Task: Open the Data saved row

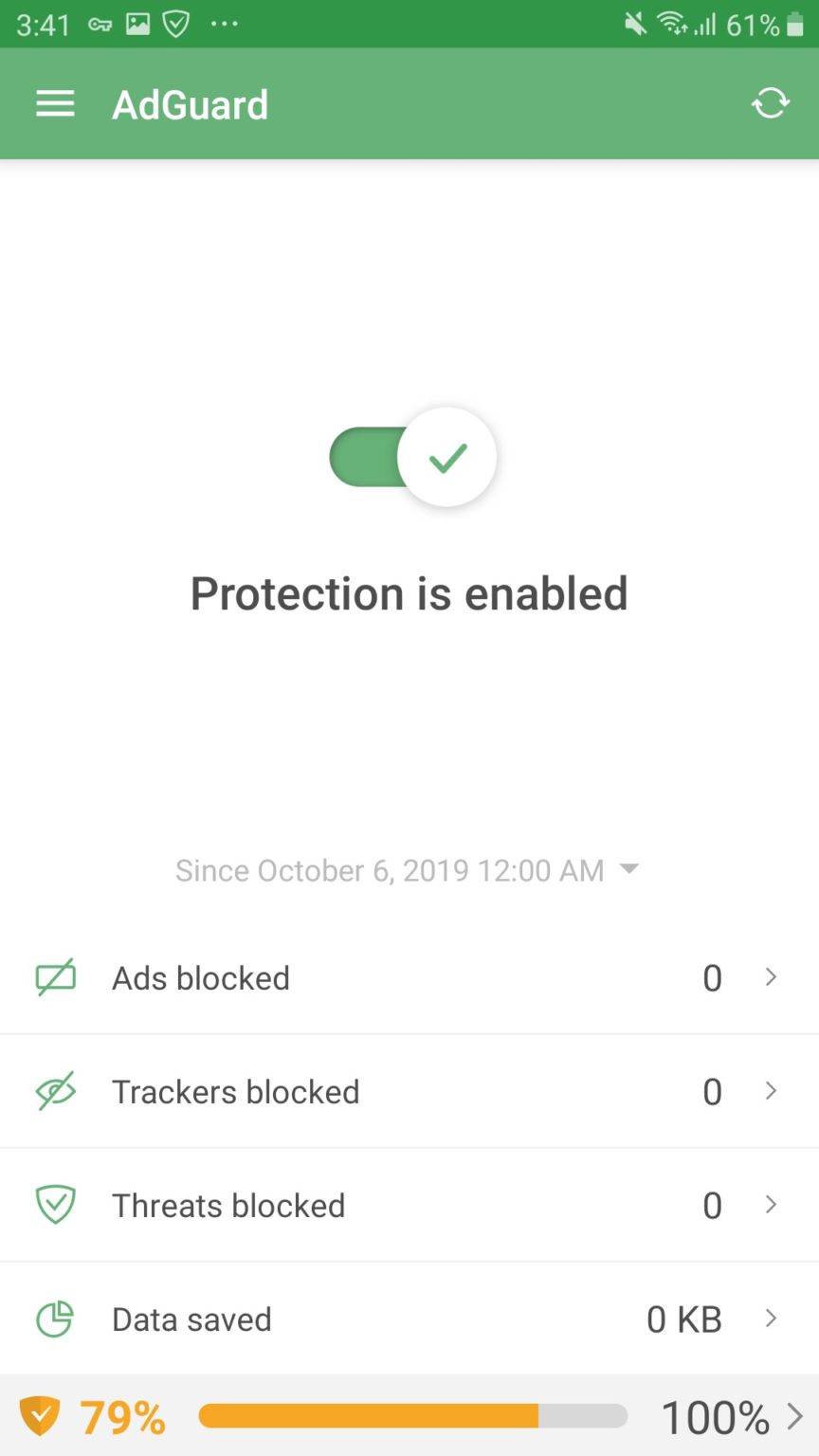Action: tap(408, 1319)
